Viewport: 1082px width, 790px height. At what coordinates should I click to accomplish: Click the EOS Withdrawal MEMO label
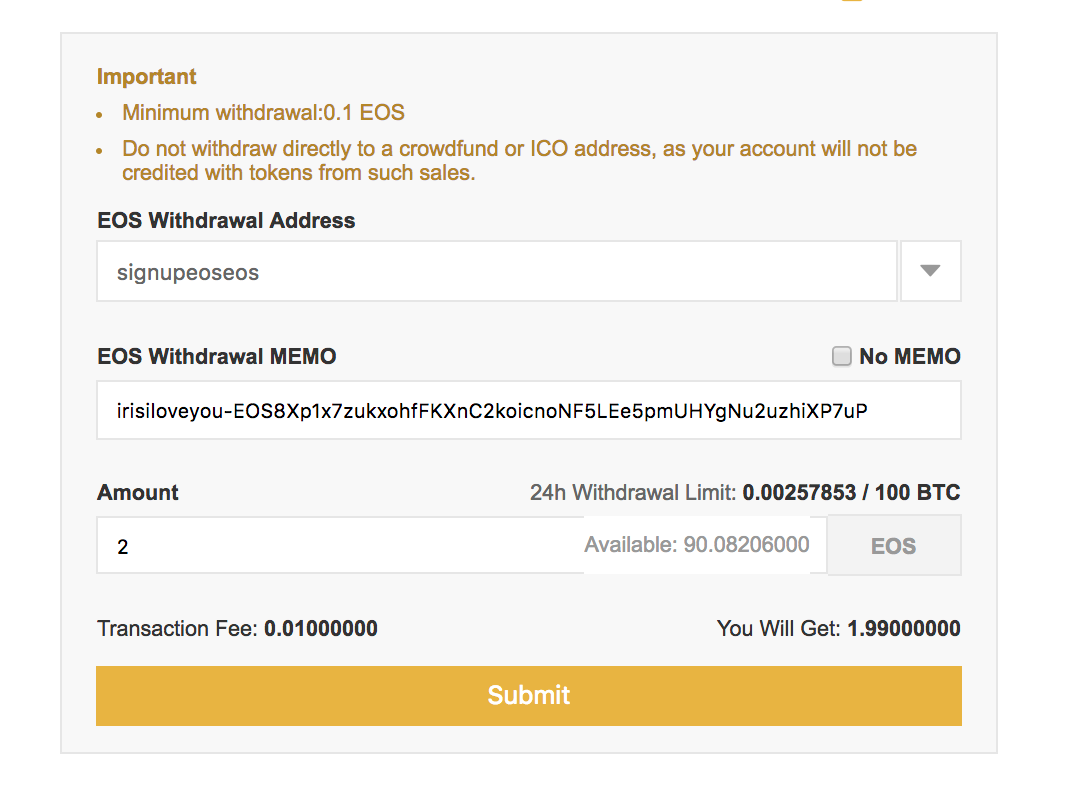coord(217,357)
